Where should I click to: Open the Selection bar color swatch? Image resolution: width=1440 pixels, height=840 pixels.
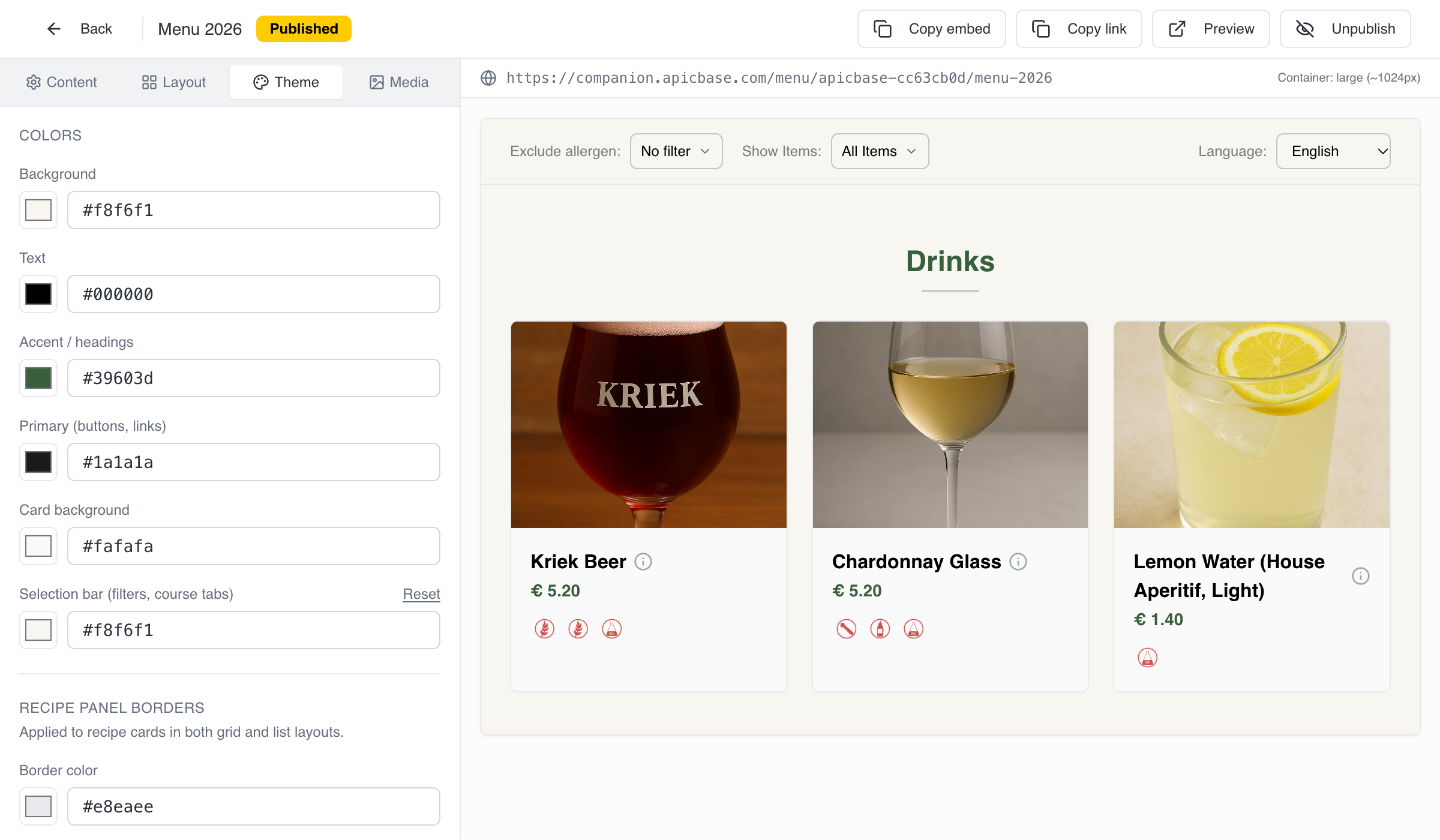tap(38, 630)
